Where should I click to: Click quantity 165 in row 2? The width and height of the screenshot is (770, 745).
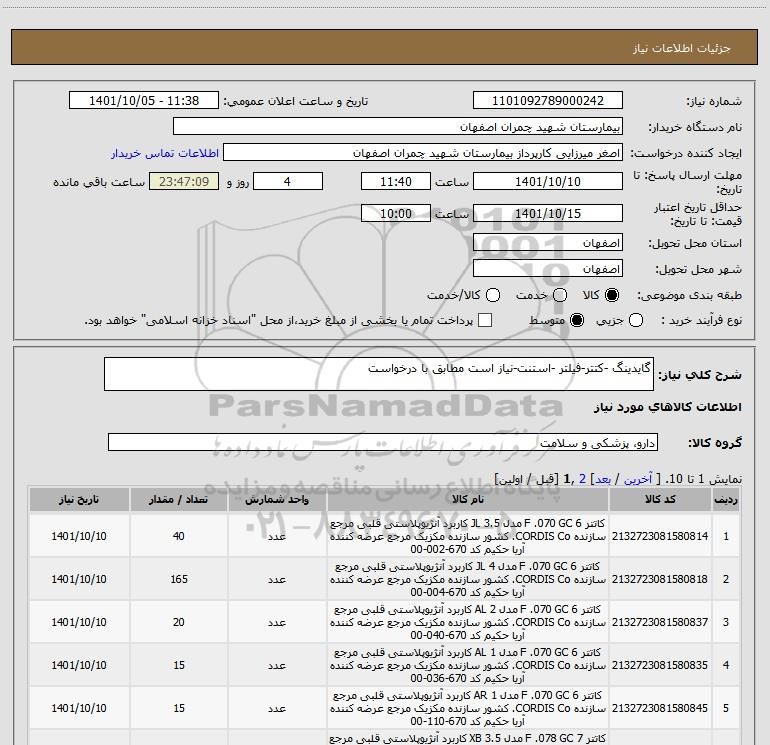pyautogui.click(x=179, y=579)
